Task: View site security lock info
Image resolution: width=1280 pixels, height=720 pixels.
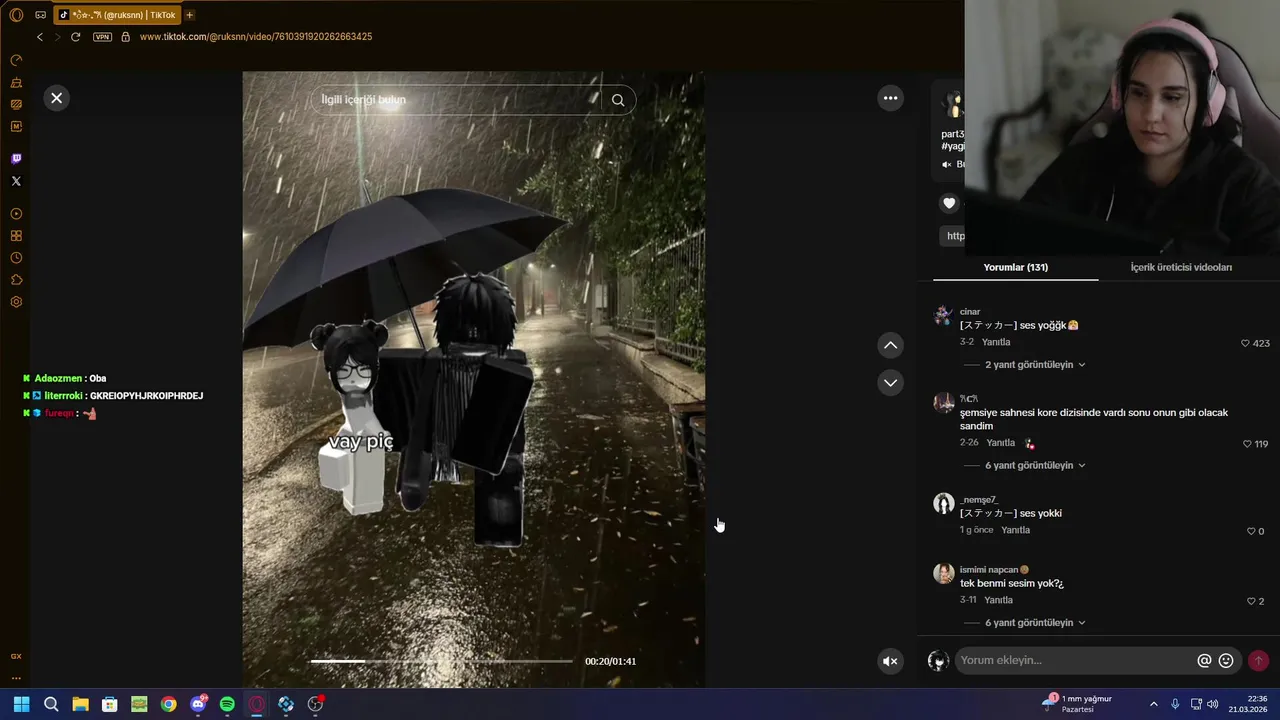Action: pyautogui.click(x=125, y=37)
